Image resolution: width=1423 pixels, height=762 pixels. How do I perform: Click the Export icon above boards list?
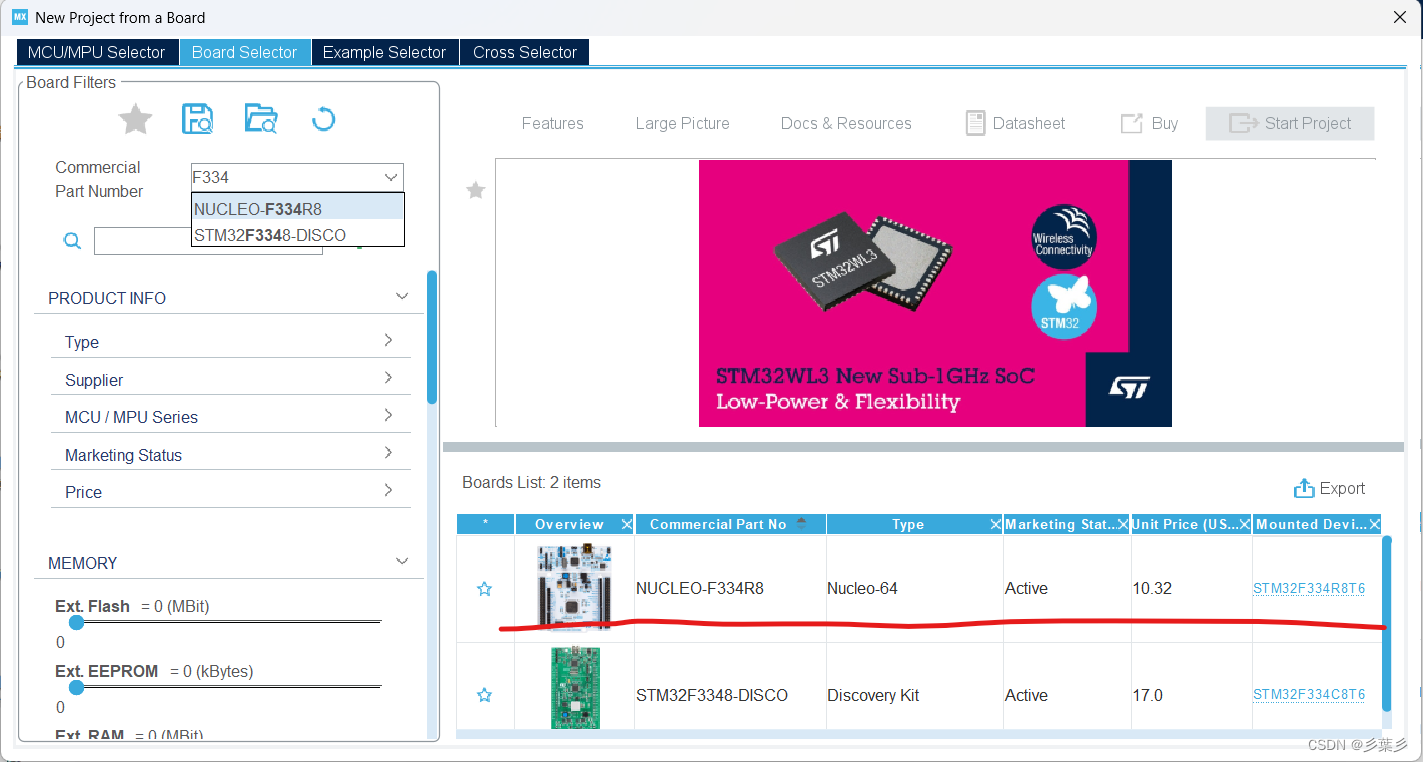click(1303, 488)
